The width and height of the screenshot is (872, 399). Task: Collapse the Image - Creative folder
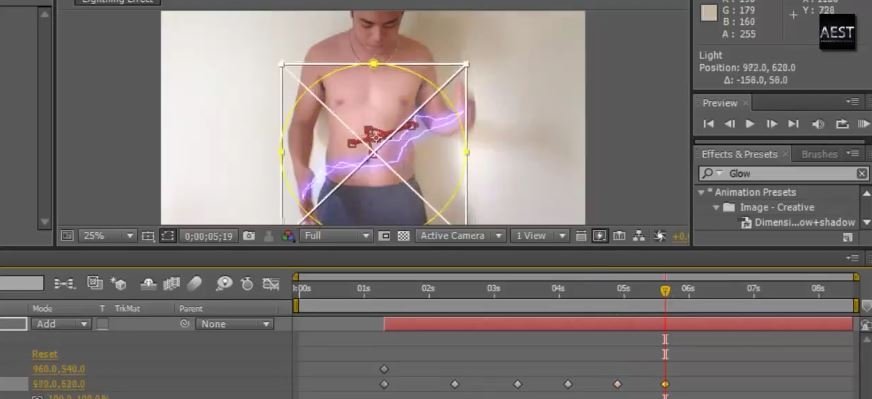pyautogui.click(x=716, y=208)
